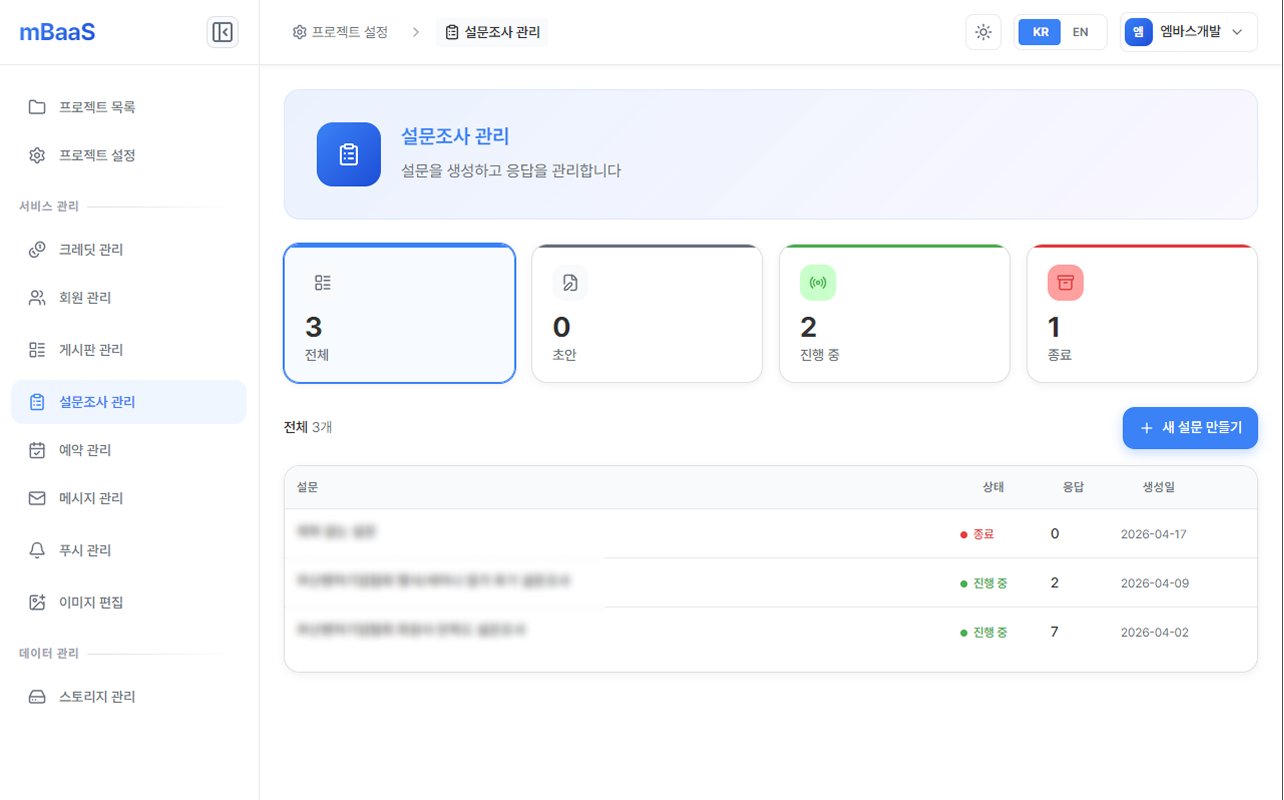
Task: Go to 스토리지 관리
Action: click(129, 696)
